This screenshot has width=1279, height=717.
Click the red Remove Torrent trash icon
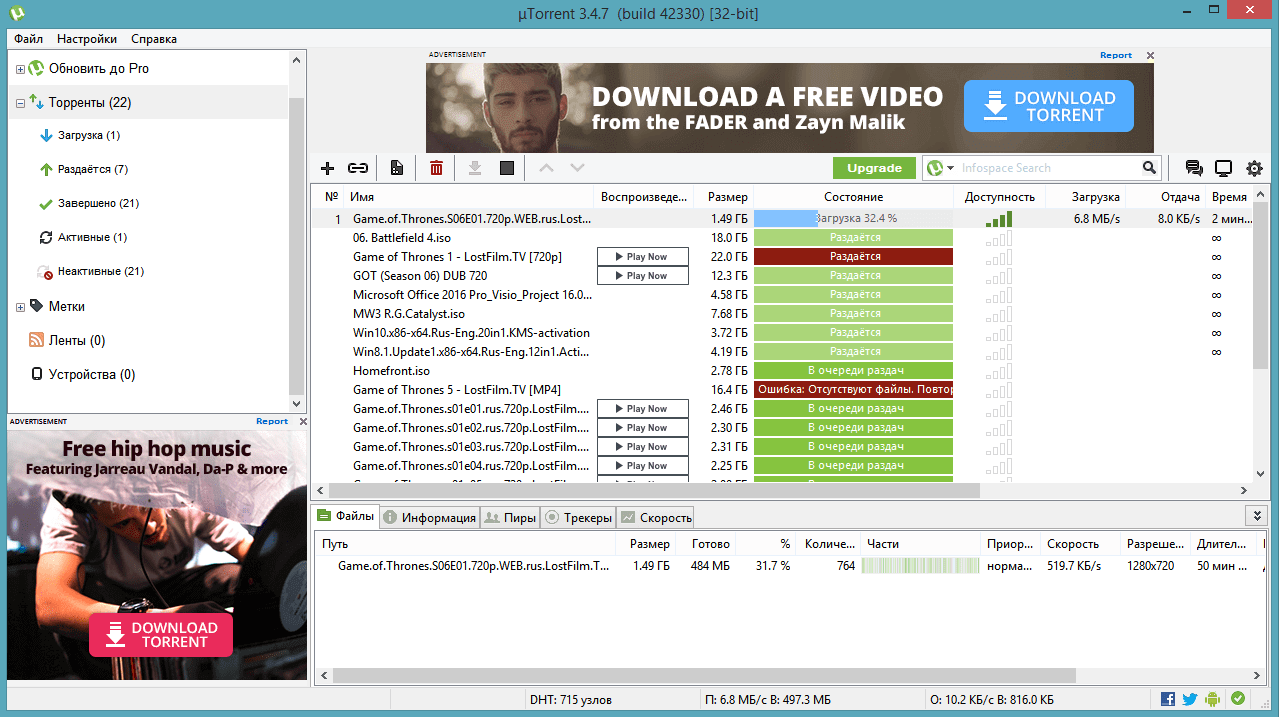[436, 168]
